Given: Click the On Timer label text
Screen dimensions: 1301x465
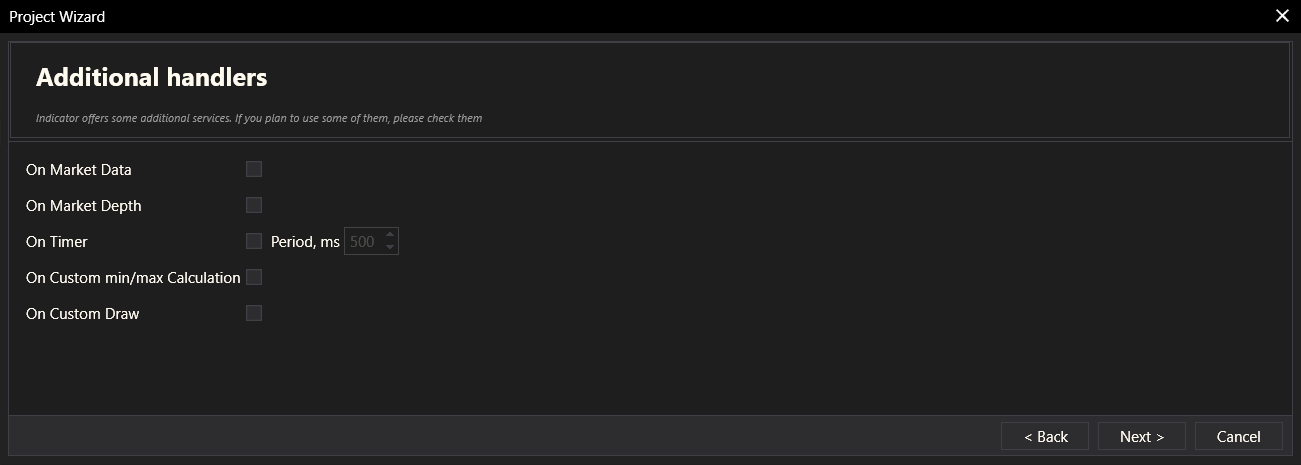Looking at the screenshot, I should click(57, 242).
